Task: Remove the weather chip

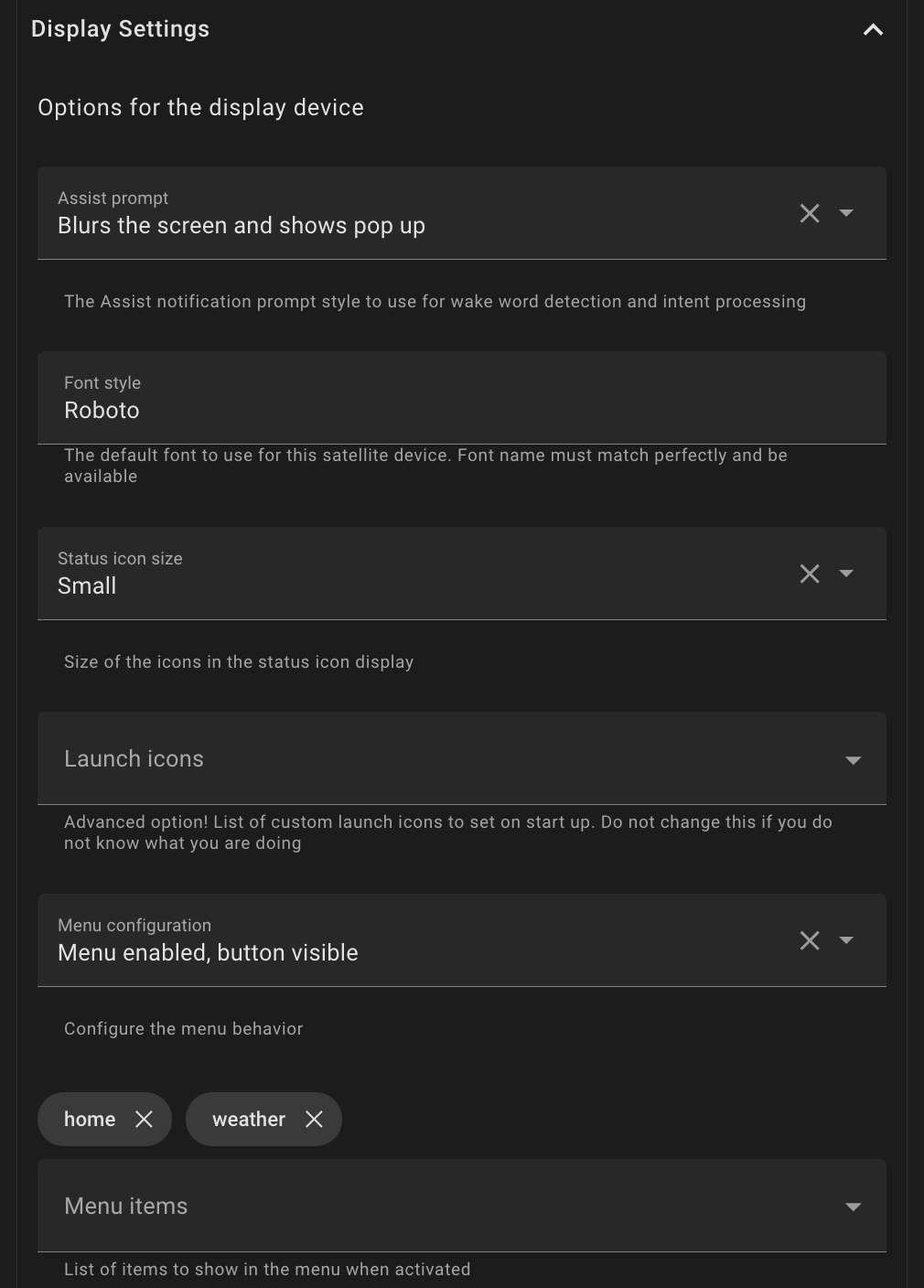Action: click(314, 1119)
